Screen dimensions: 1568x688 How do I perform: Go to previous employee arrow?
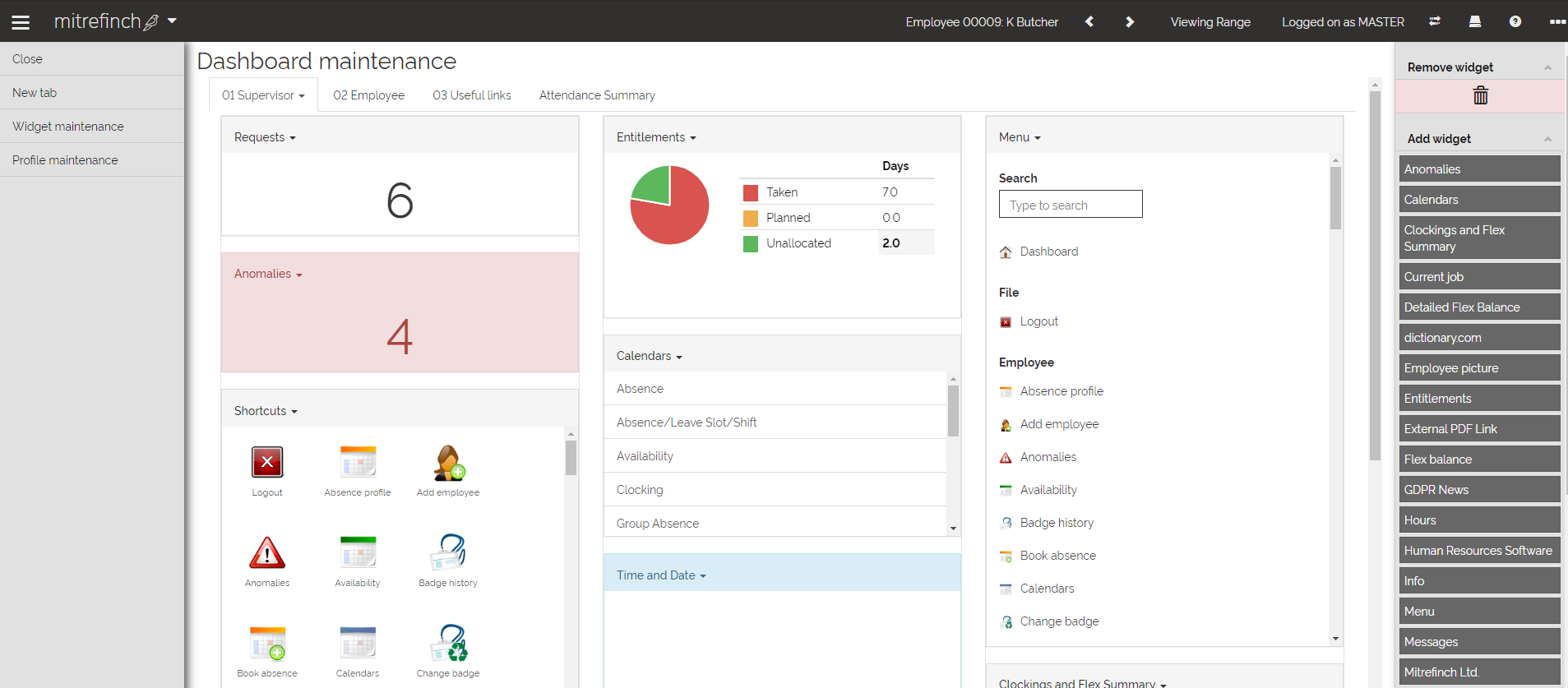click(1089, 22)
